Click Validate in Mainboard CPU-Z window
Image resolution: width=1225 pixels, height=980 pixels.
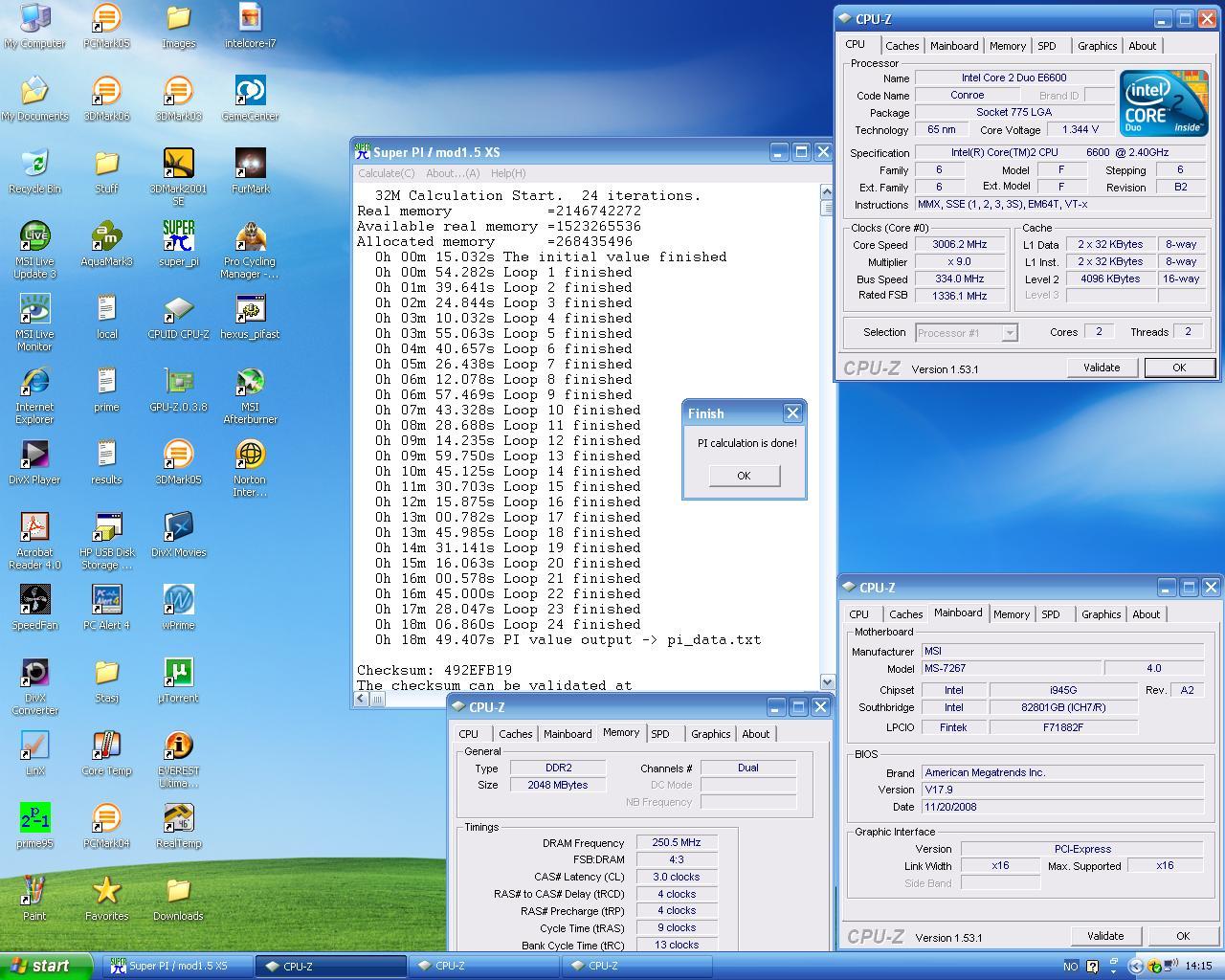click(1105, 936)
